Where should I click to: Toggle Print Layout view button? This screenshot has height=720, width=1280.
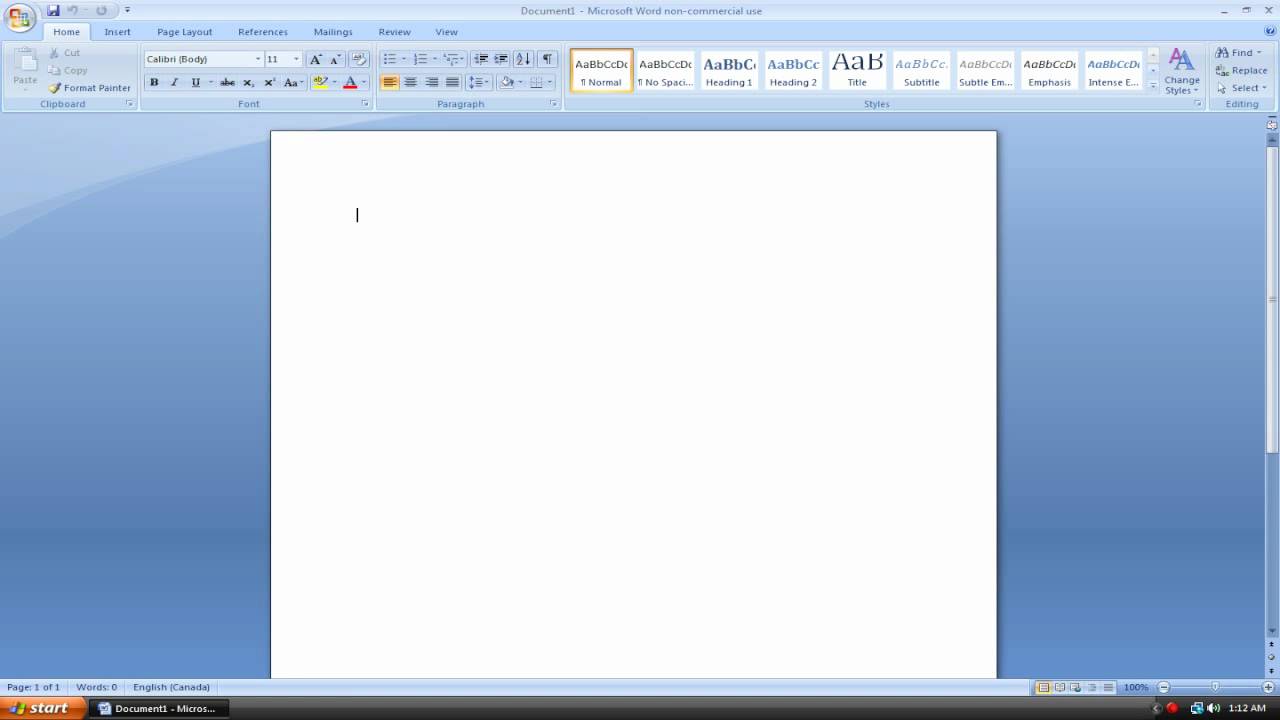point(1044,687)
